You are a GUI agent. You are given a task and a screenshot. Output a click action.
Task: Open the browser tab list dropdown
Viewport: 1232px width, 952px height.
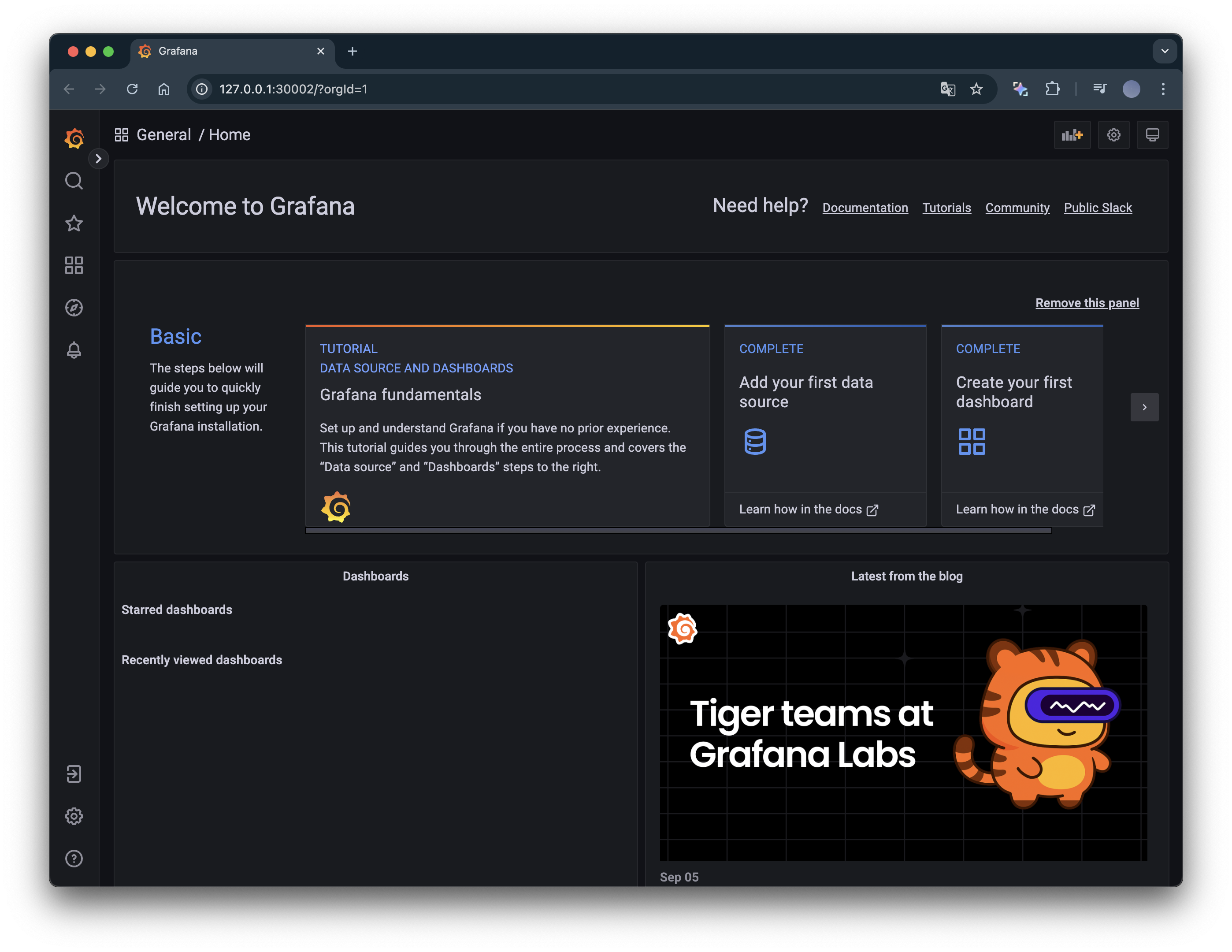[x=1164, y=52]
